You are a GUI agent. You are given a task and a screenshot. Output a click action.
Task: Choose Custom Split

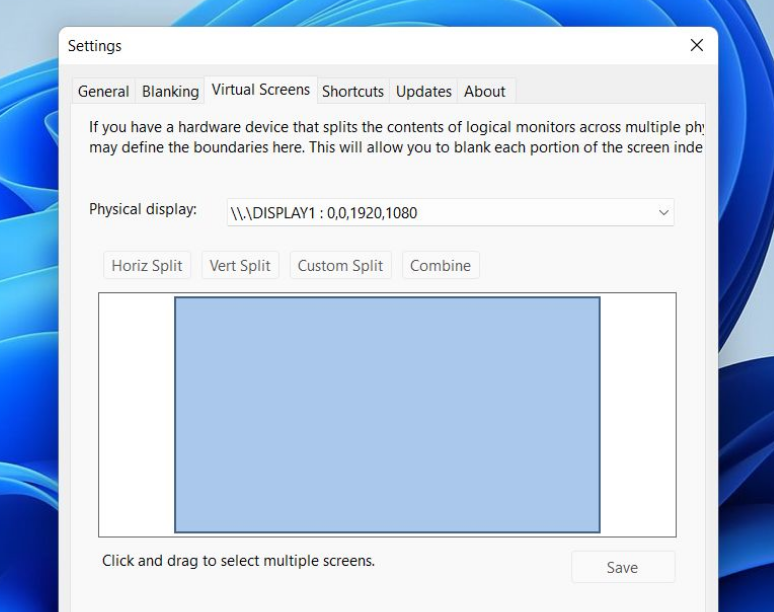point(341,266)
